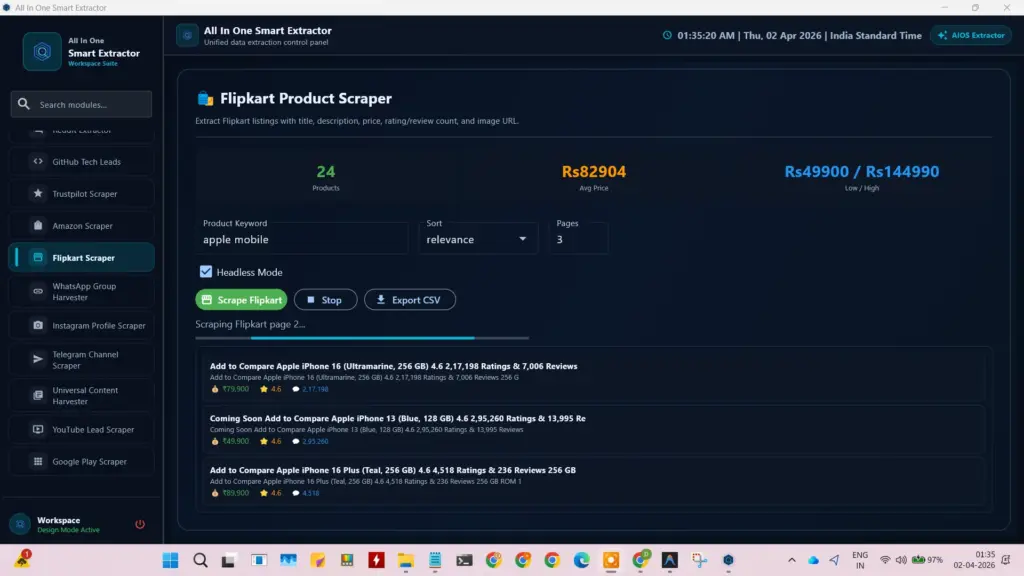Toggle the Headless Mode checkbox

[206, 272]
